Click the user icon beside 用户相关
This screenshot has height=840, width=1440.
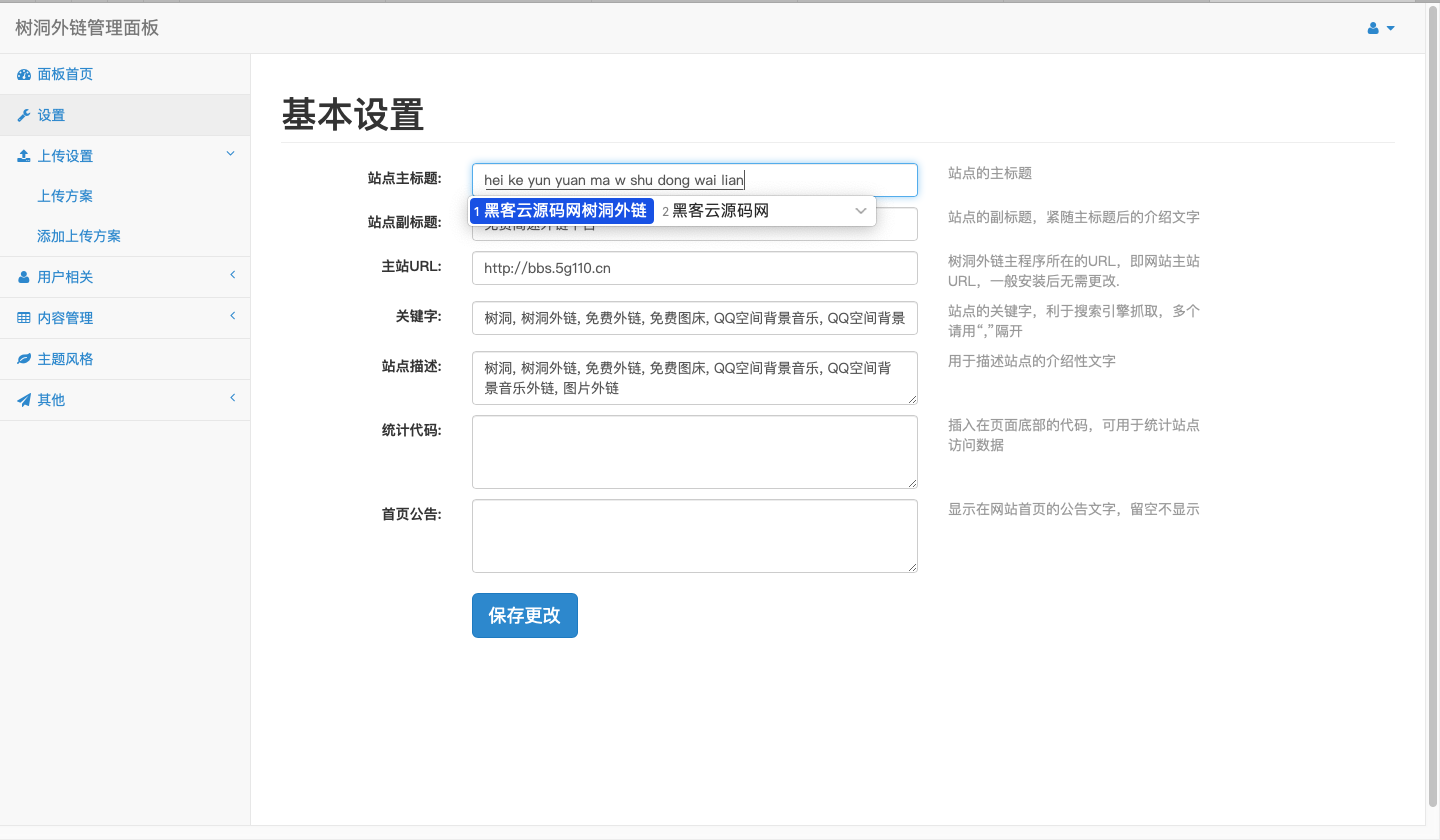click(x=24, y=277)
